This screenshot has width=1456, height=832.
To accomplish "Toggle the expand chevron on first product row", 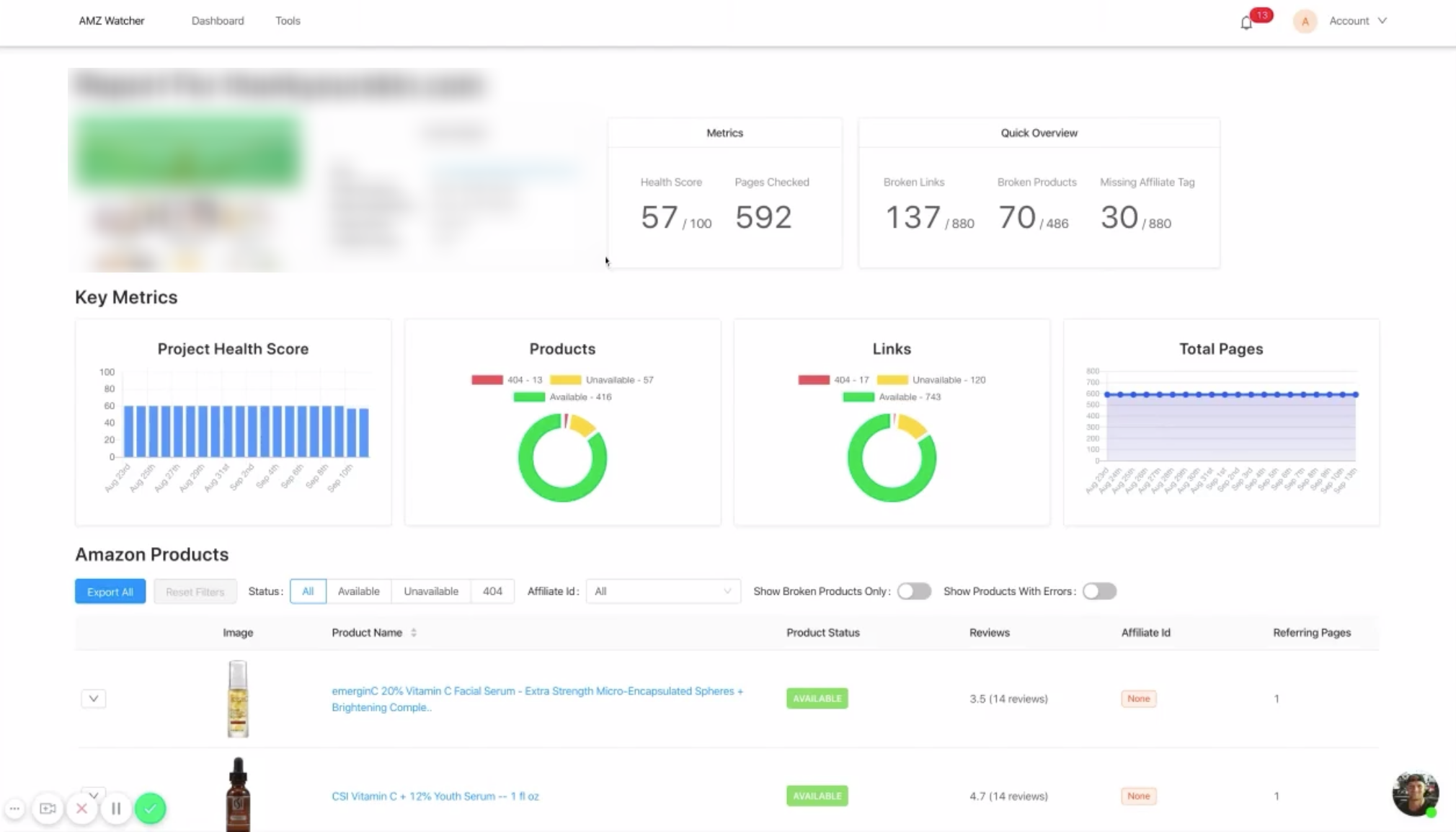I will 93,698.
